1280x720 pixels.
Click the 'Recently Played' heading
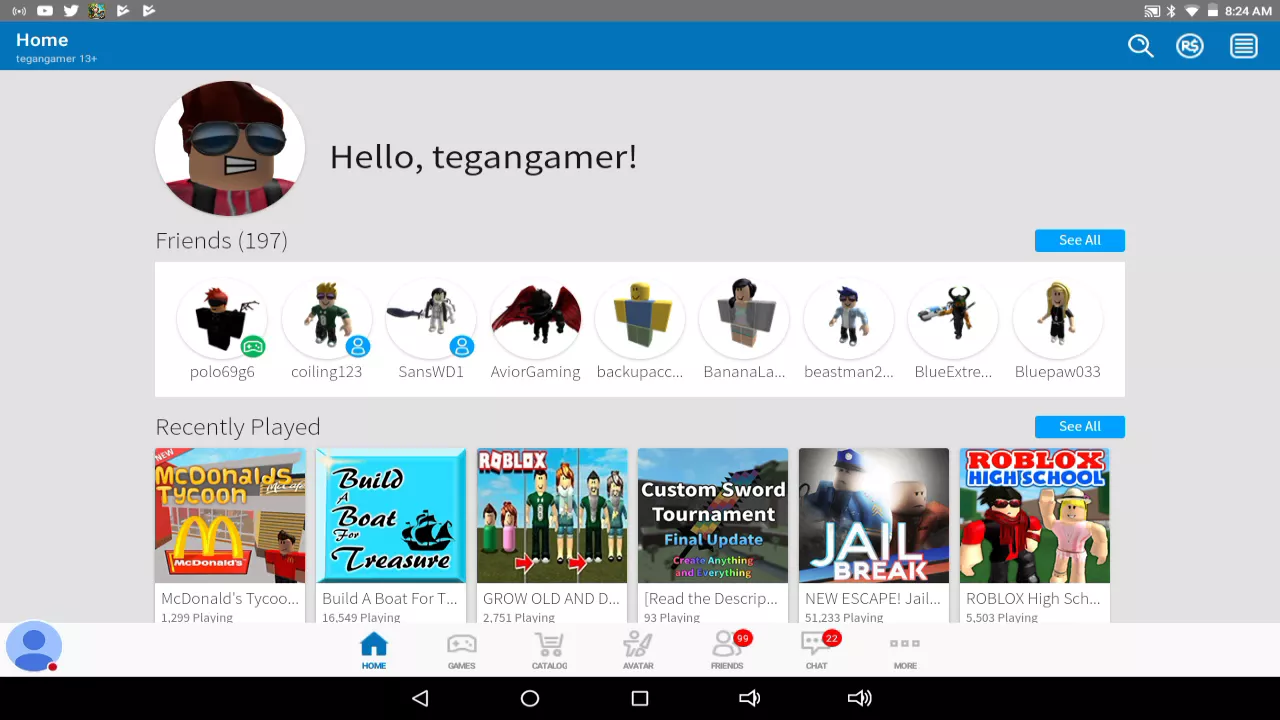[238, 427]
